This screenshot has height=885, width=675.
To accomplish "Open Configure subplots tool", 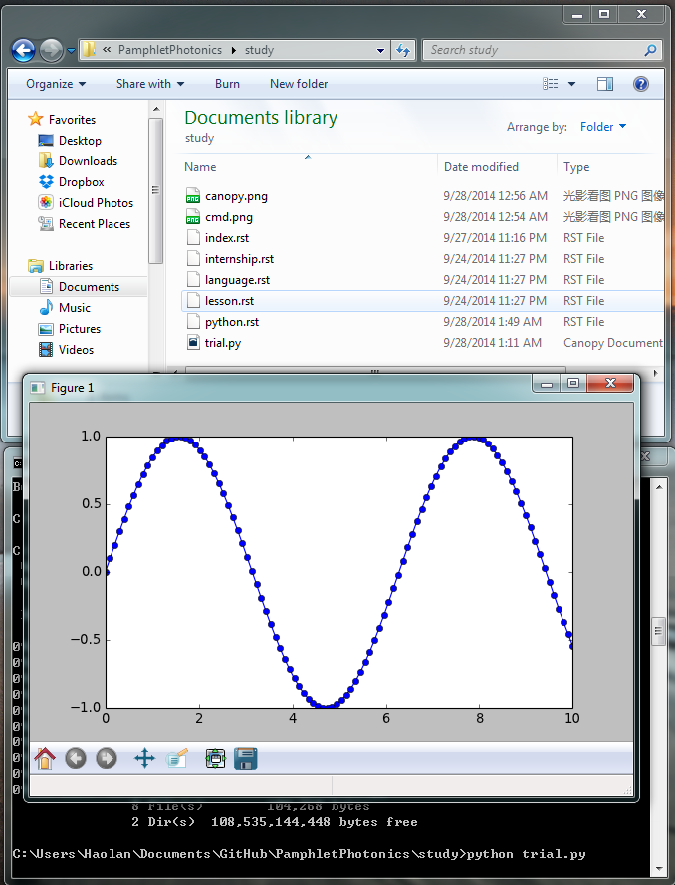I will pos(215,758).
